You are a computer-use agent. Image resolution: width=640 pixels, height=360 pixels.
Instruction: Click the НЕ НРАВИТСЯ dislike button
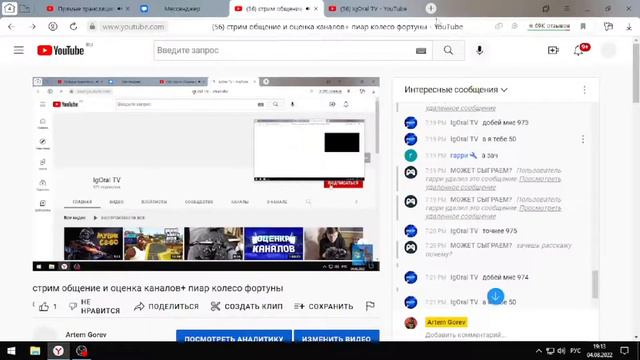point(94,307)
